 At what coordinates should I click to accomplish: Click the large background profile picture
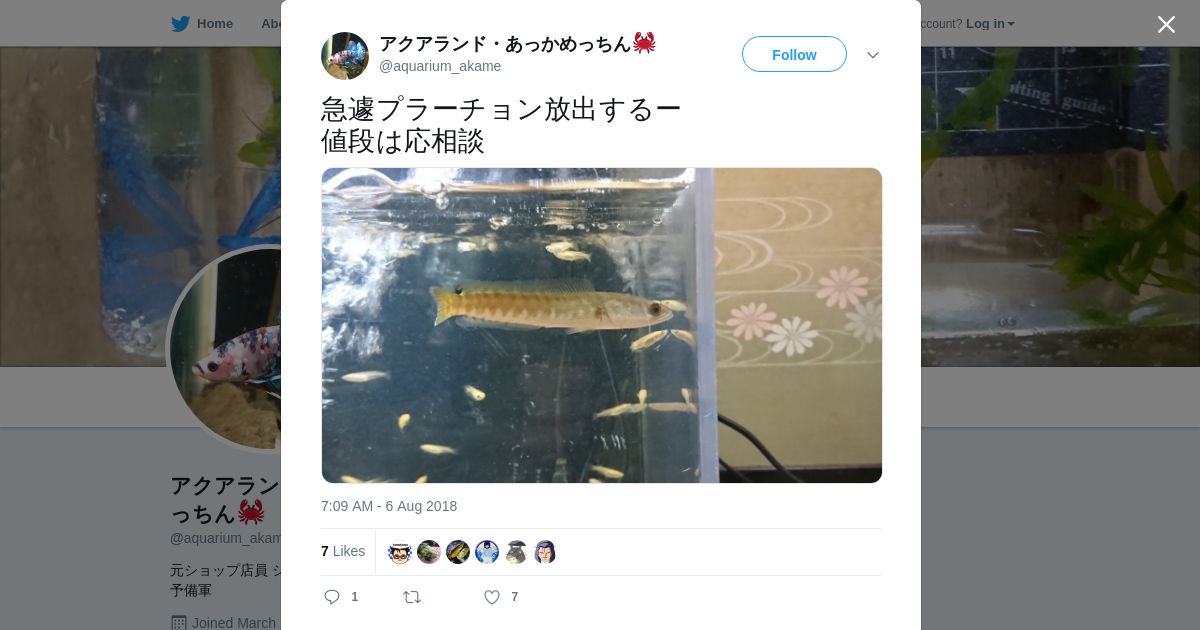click(x=225, y=348)
